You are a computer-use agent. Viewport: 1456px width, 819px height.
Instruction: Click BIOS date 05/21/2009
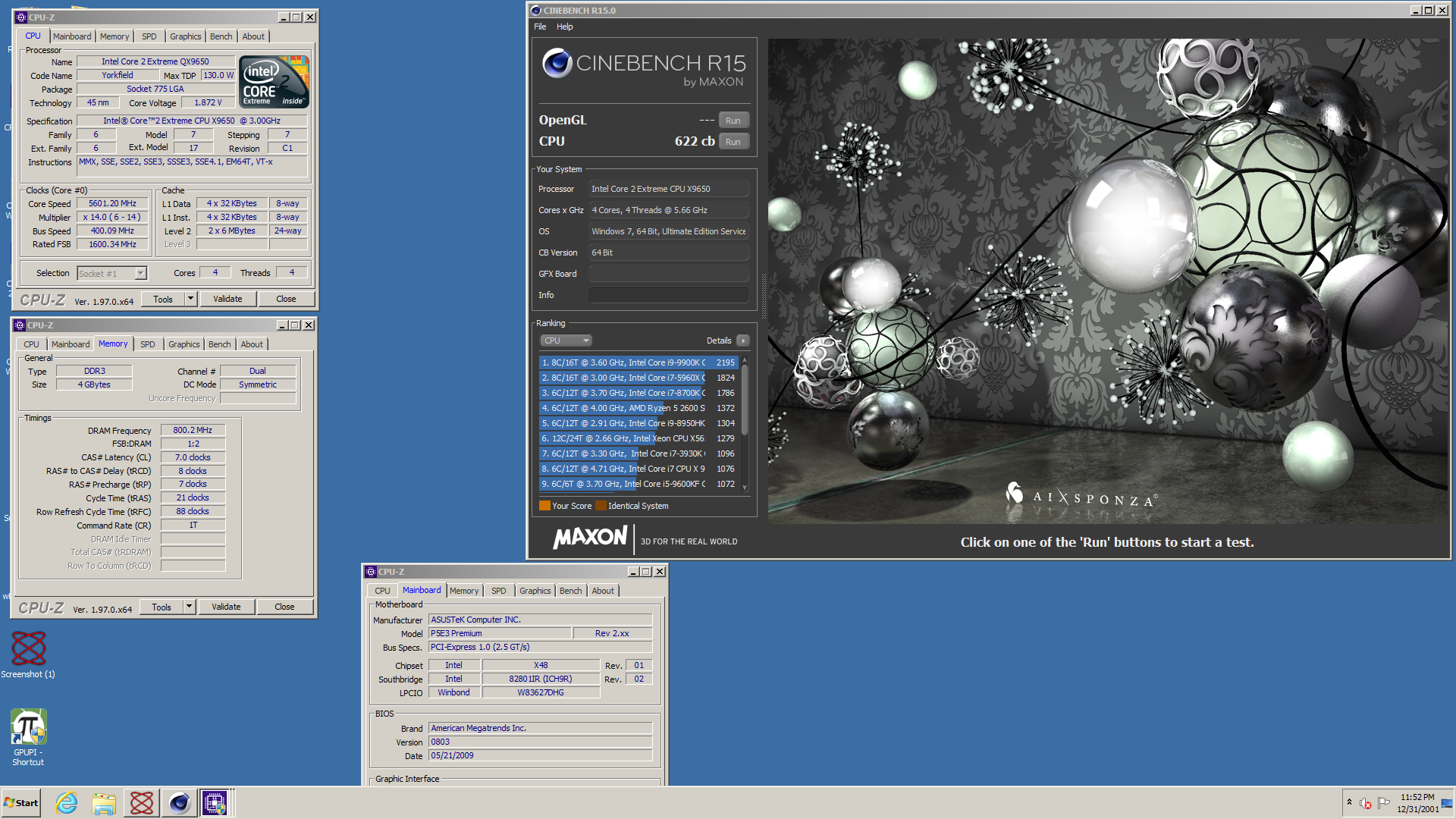[x=541, y=755]
